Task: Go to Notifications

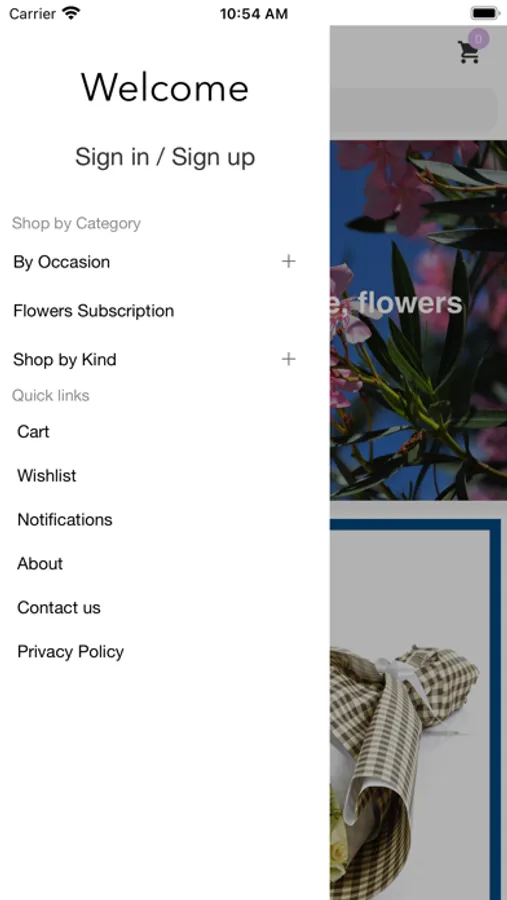Action: pos(65,519)
